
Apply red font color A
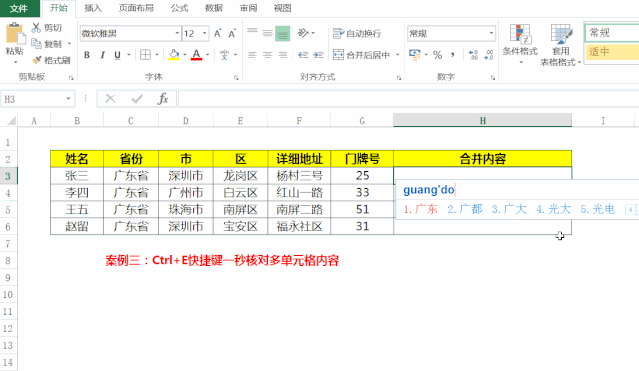[x=196, y=55]
